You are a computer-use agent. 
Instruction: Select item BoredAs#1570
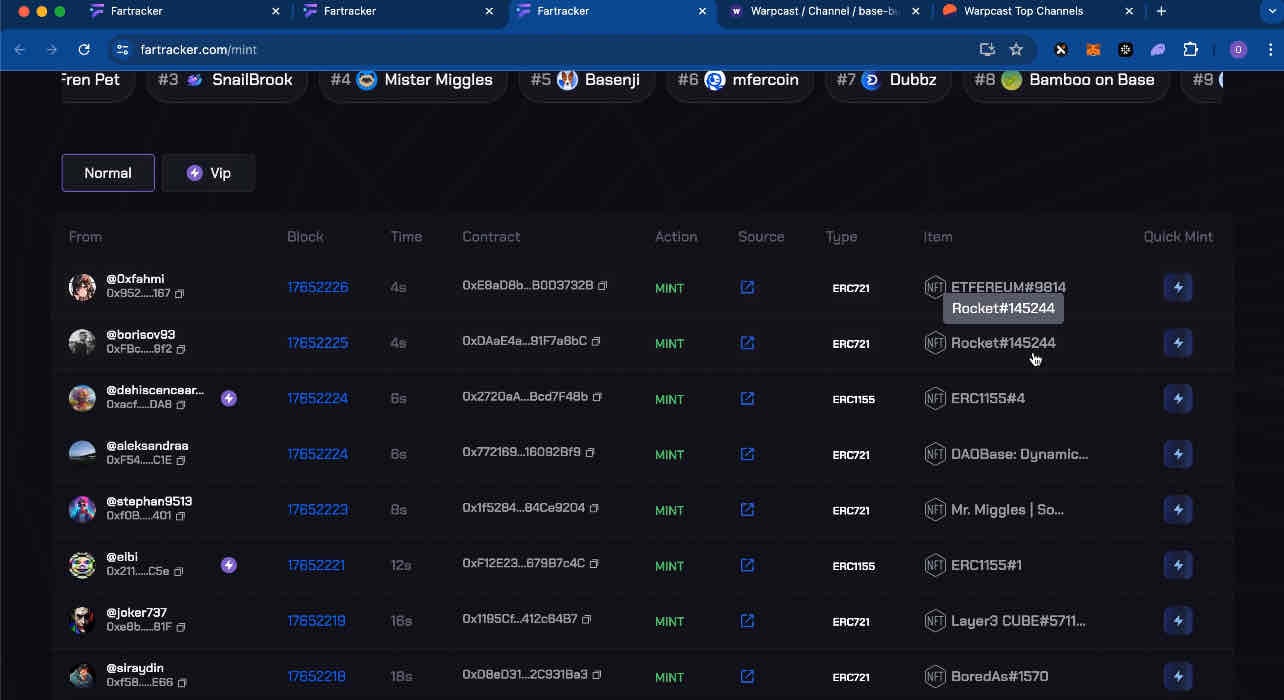coord(999,677)
